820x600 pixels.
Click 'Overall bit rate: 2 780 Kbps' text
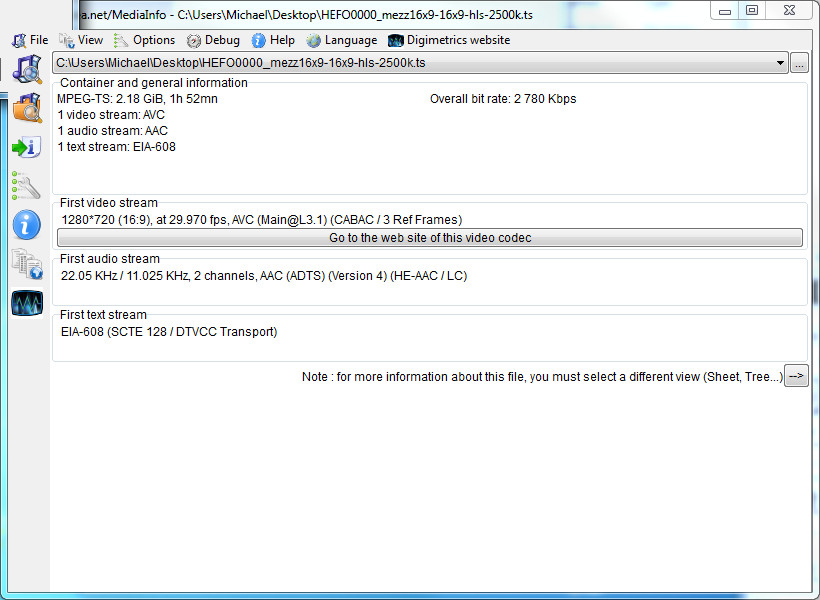(x=503, y=99)
